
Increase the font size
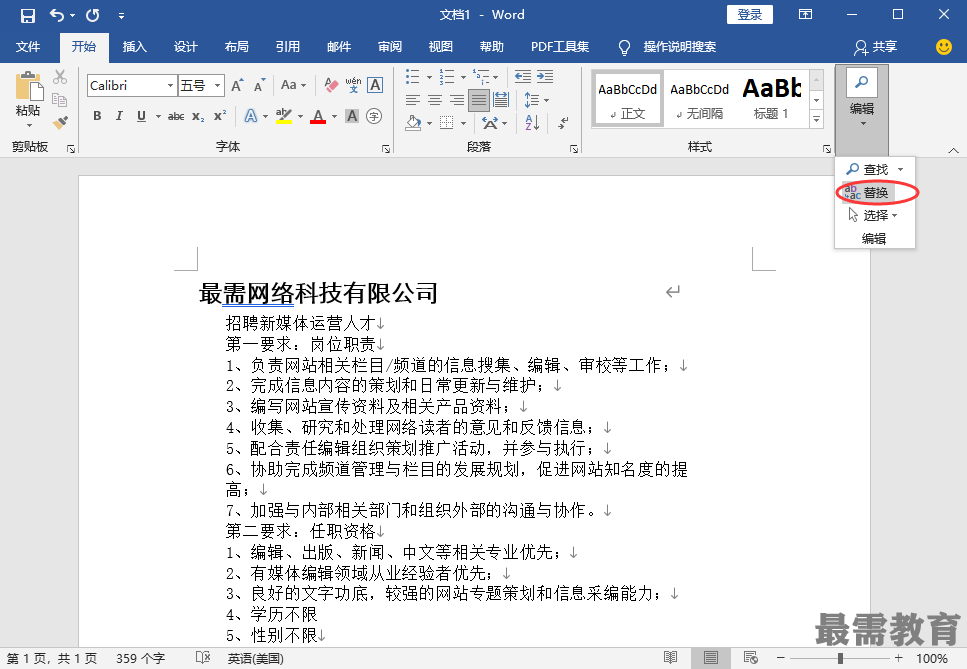[237, 86]
